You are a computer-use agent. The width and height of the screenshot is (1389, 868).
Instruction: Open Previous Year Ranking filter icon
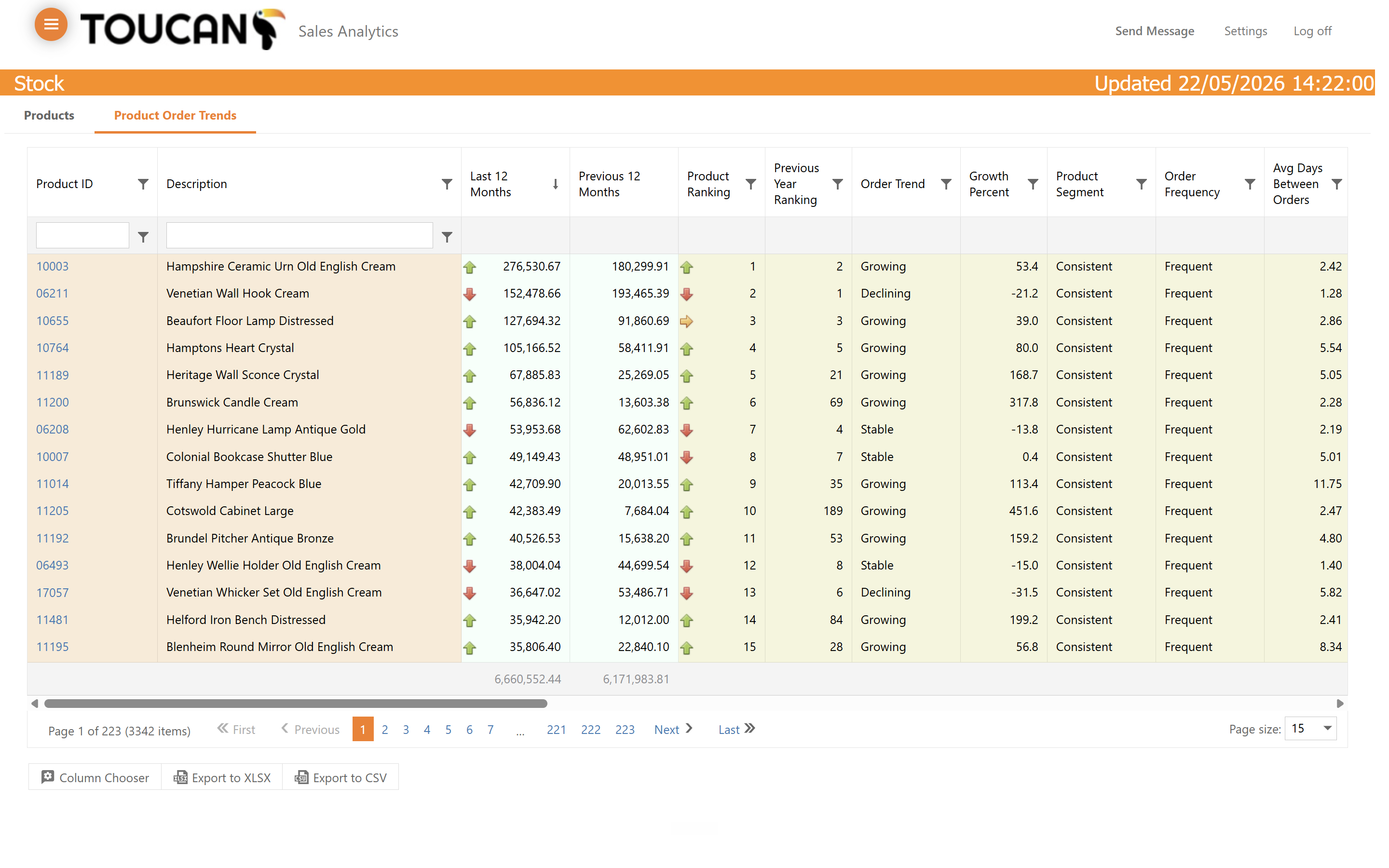pos(837,184)
